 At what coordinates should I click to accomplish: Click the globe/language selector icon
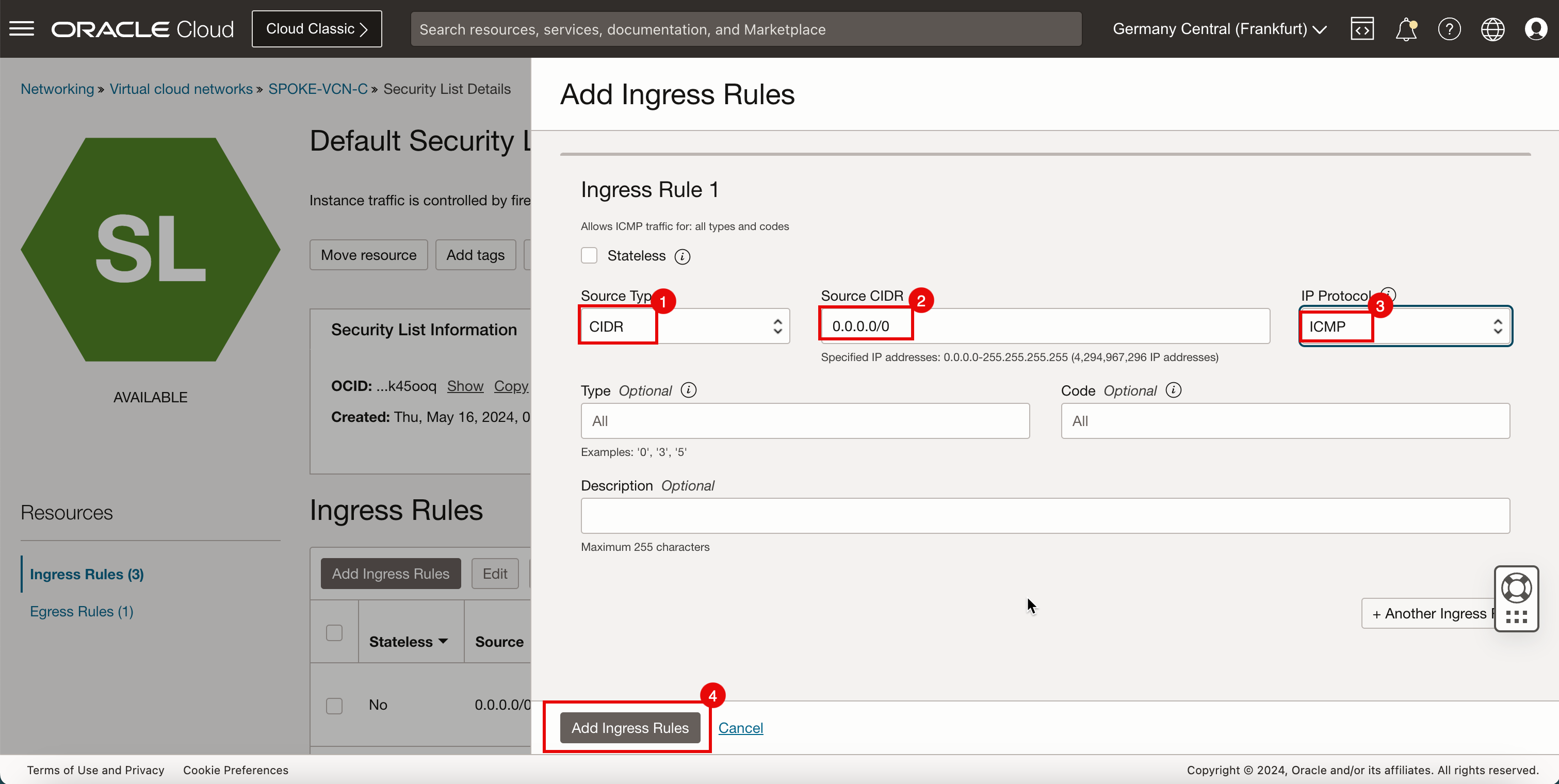(1493, 29)
